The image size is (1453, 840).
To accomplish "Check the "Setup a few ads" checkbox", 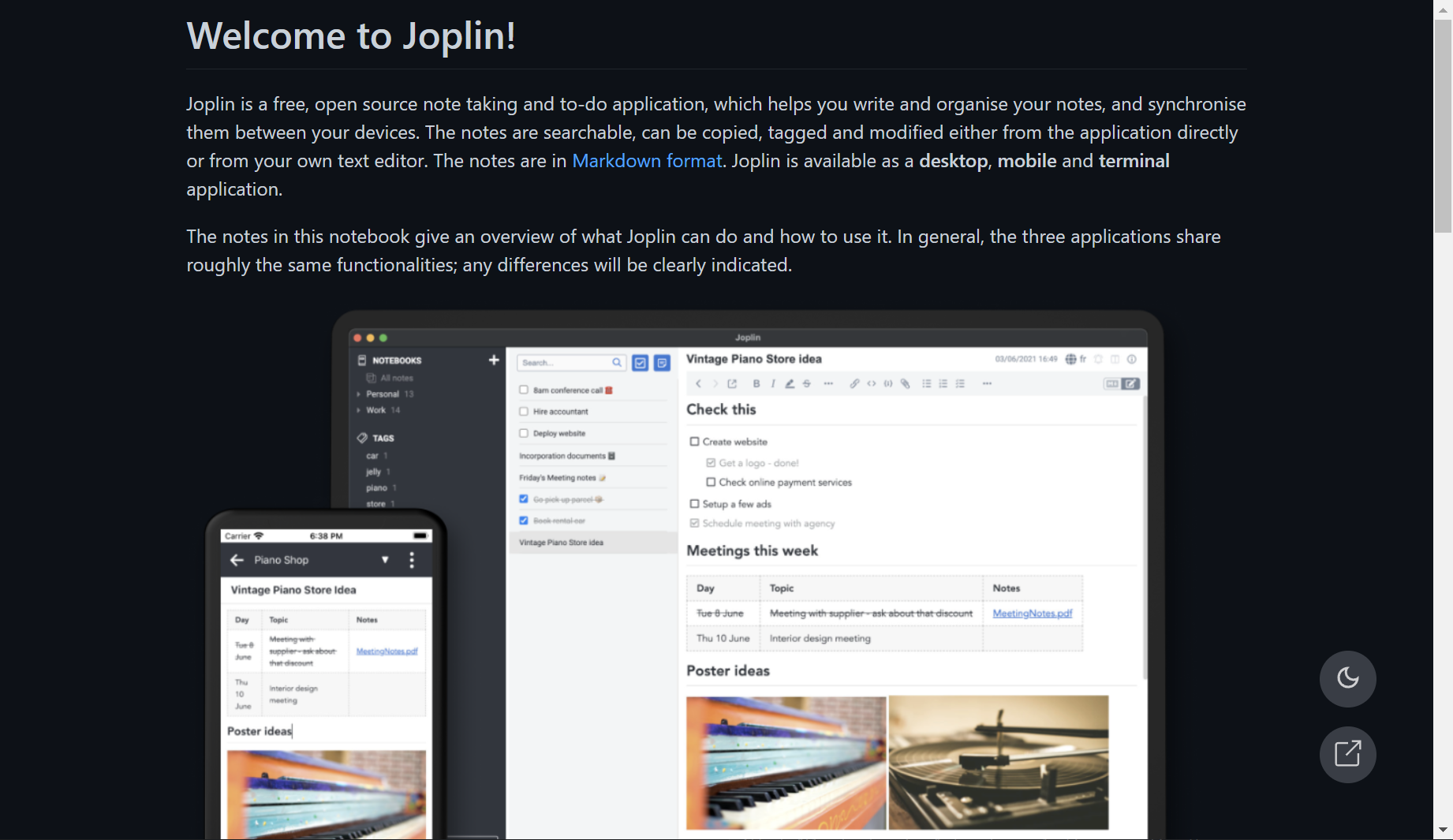I will 695,503.
